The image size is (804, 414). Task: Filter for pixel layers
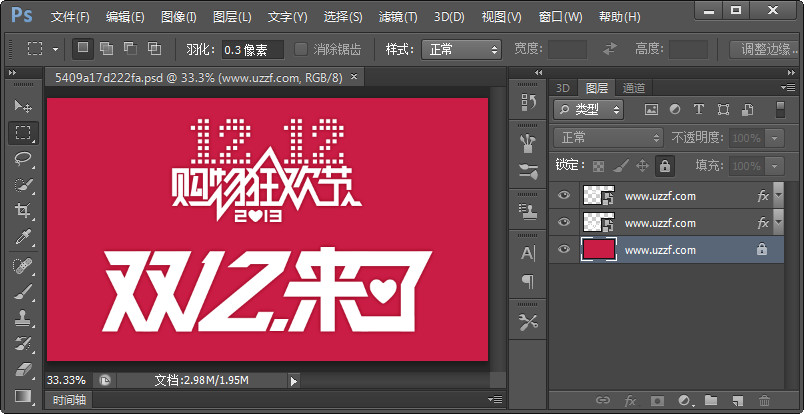tap(651, 109)
